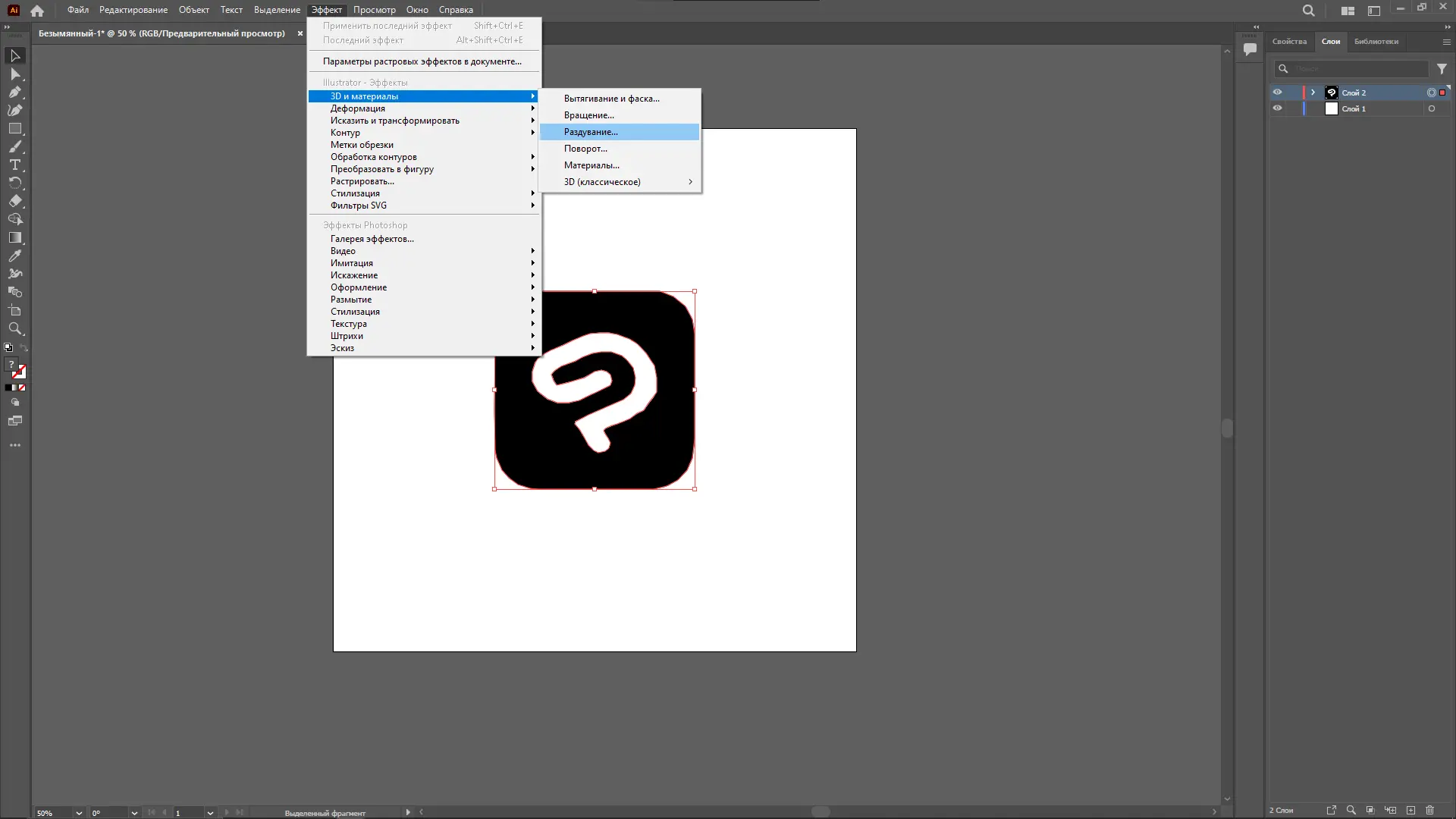Click make/release clipping mask icon

point(1370,810)
